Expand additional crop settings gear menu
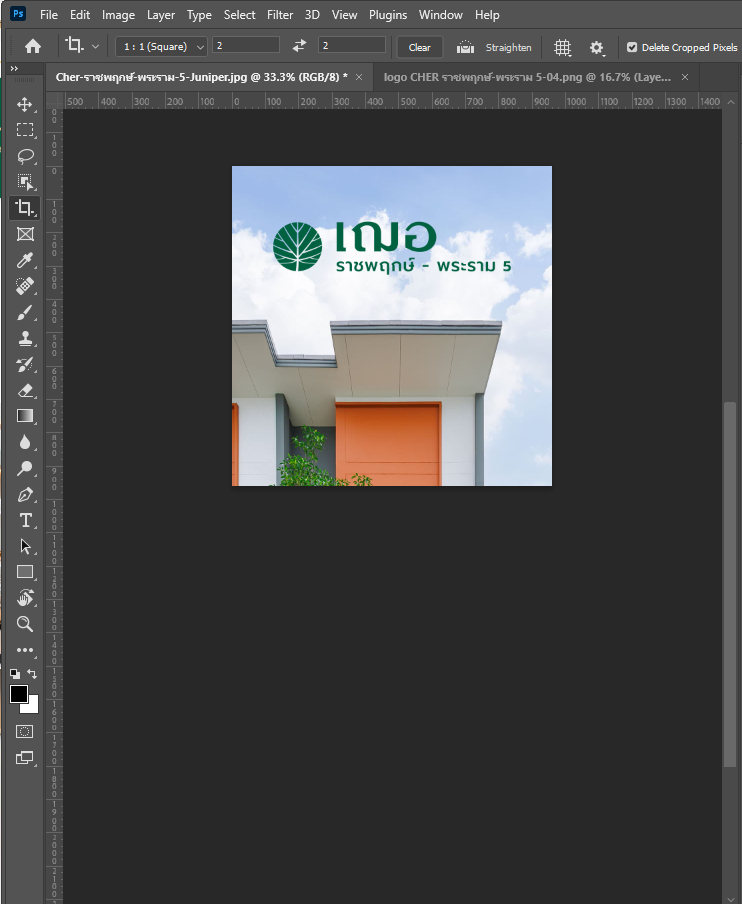This screenshot has width=742, height=904. click(597, 47)
